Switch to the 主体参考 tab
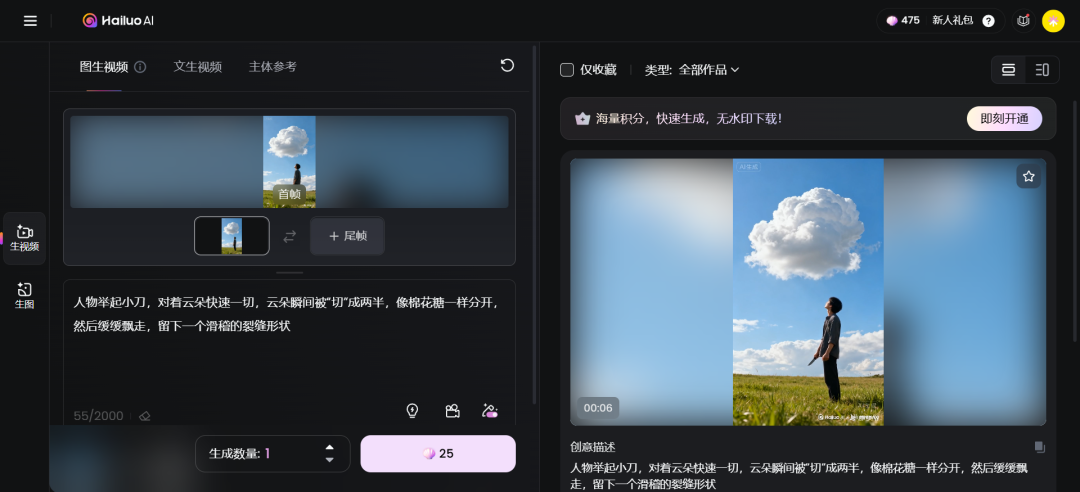The image size is (1080, 492). pyautogui.click(x=273, y=67)
